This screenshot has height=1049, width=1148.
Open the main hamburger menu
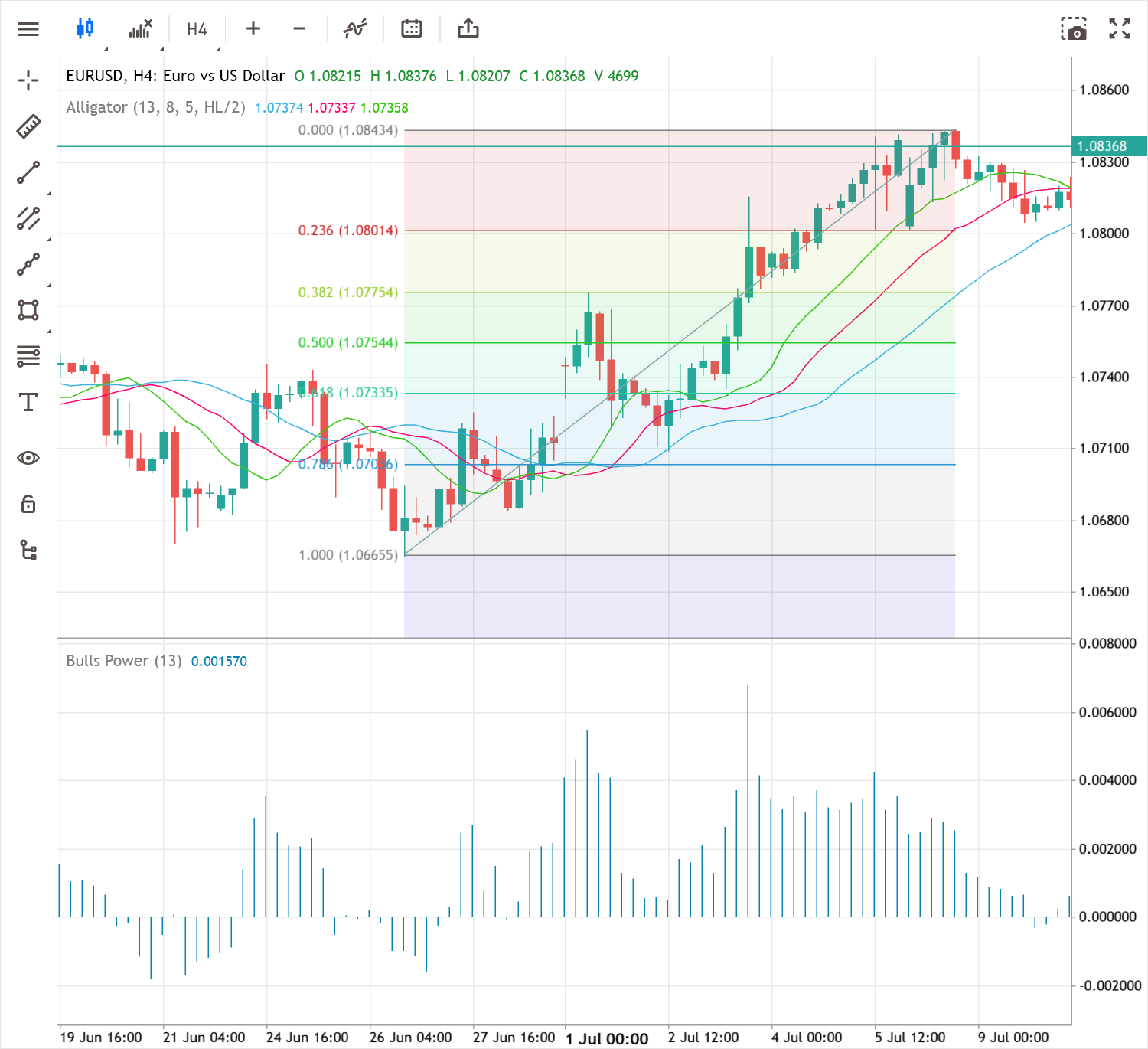28,28
